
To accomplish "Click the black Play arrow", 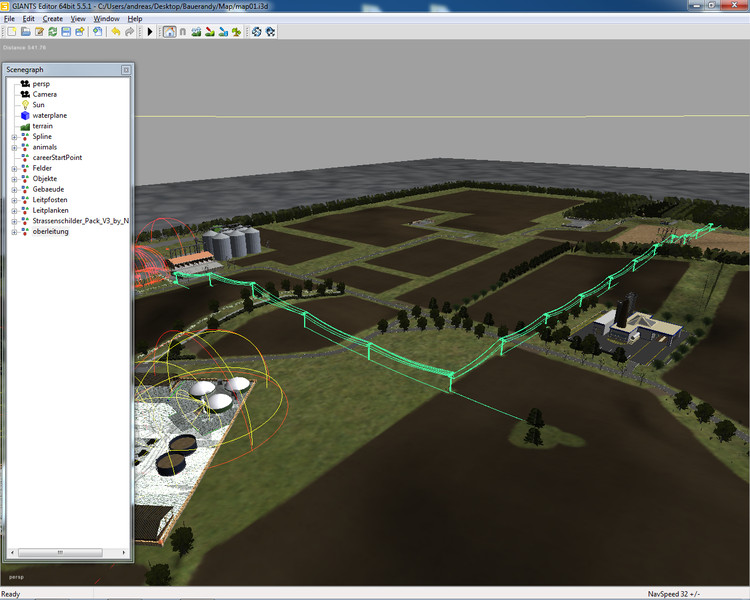I will (150, 32).
